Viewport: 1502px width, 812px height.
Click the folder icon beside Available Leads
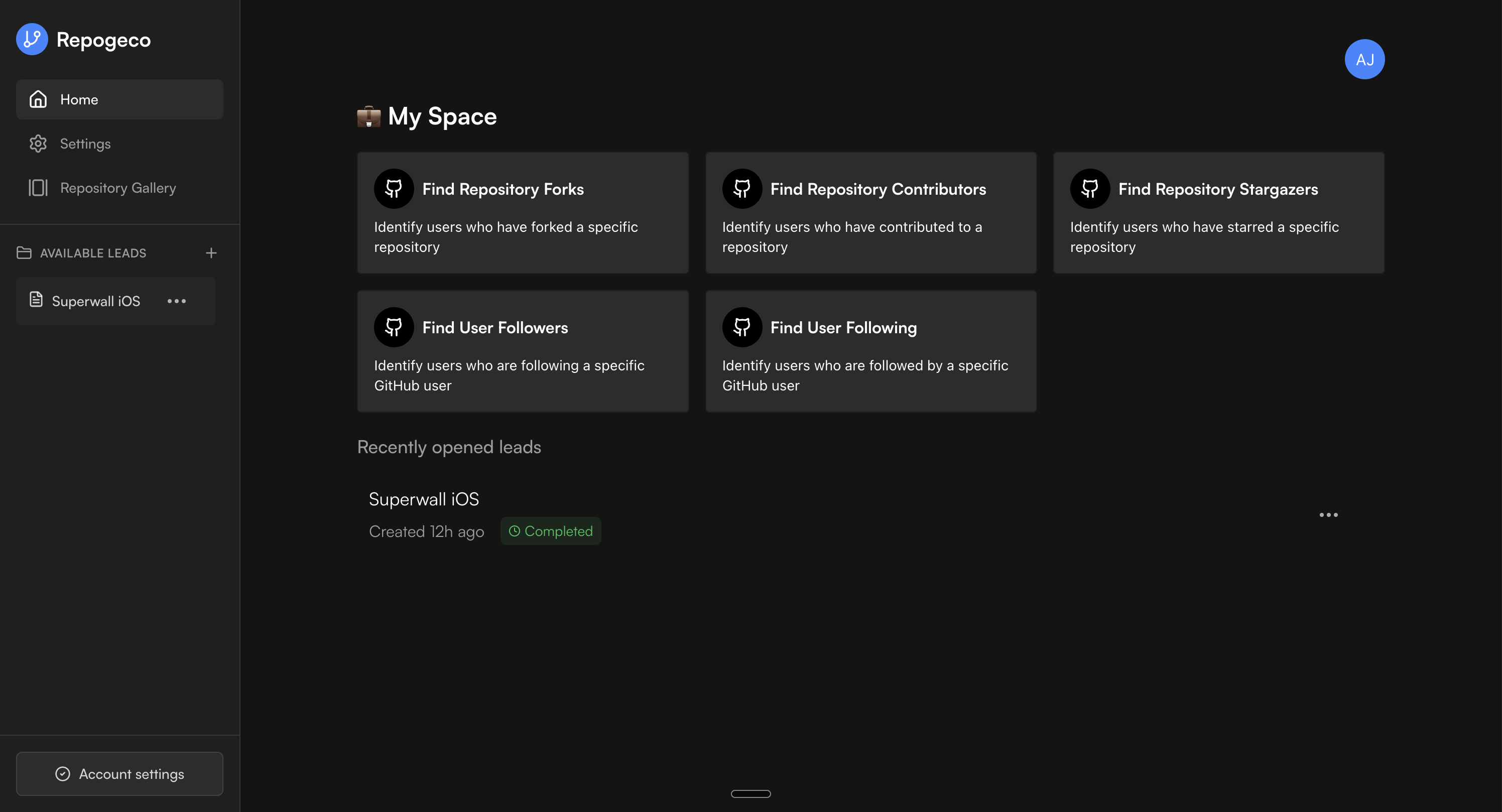(24, 253)
